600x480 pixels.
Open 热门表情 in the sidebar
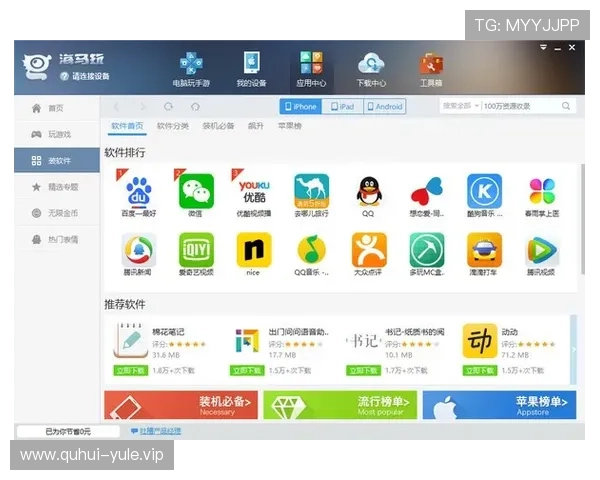[x=57, y=240]
